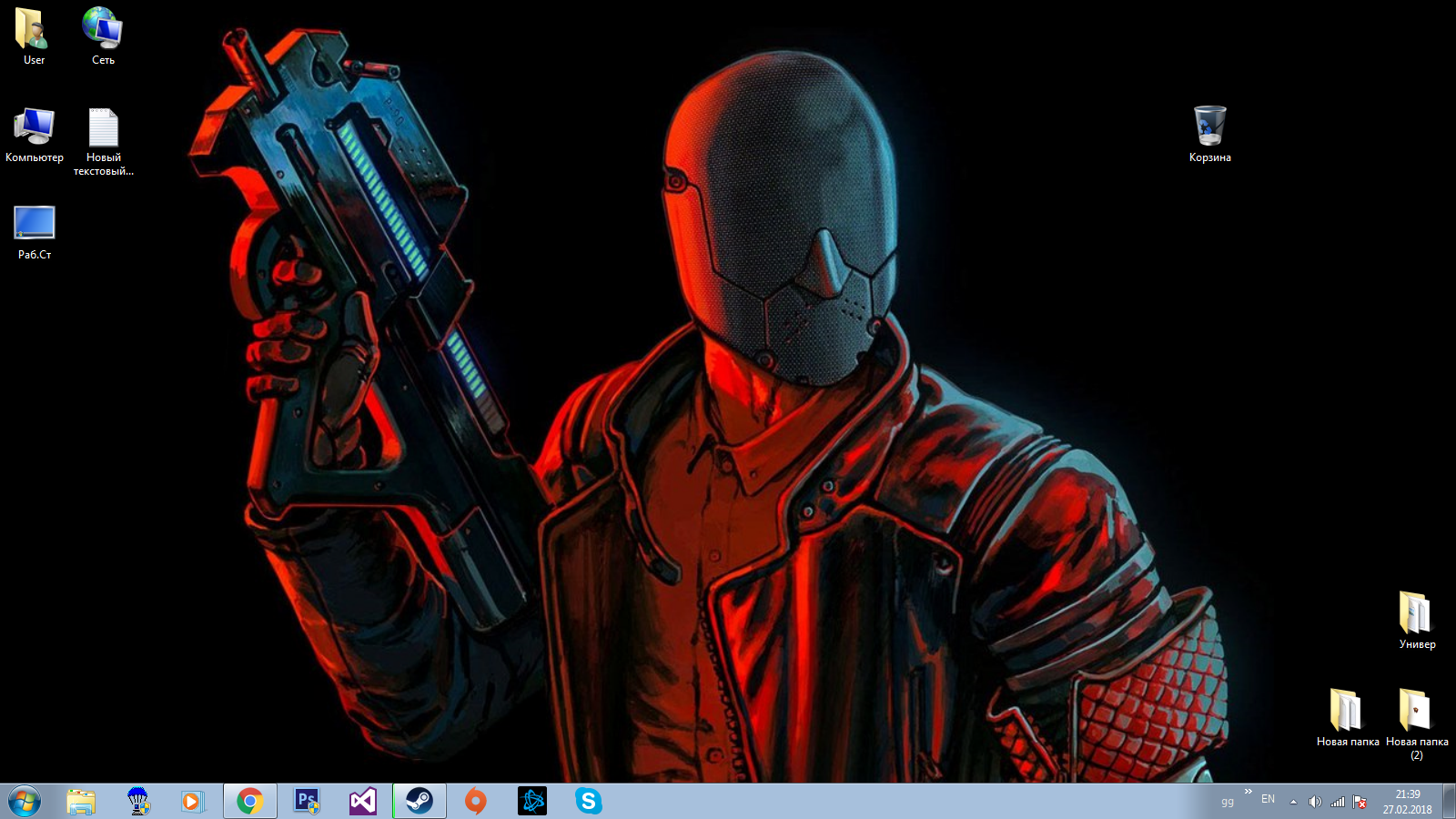Switch to the Google Chrome window
This screenshot has width=1456, height=819.
pos(250,802)
